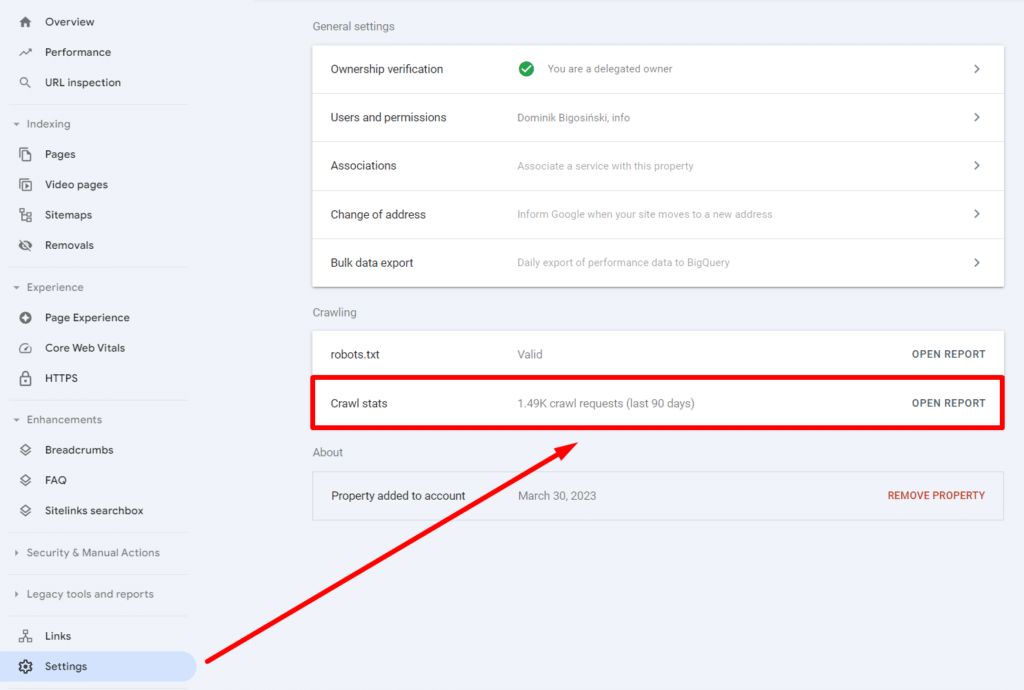Open the robots.txt report
This screenshot has width=1024, height=690.
[x=948, y=354]
